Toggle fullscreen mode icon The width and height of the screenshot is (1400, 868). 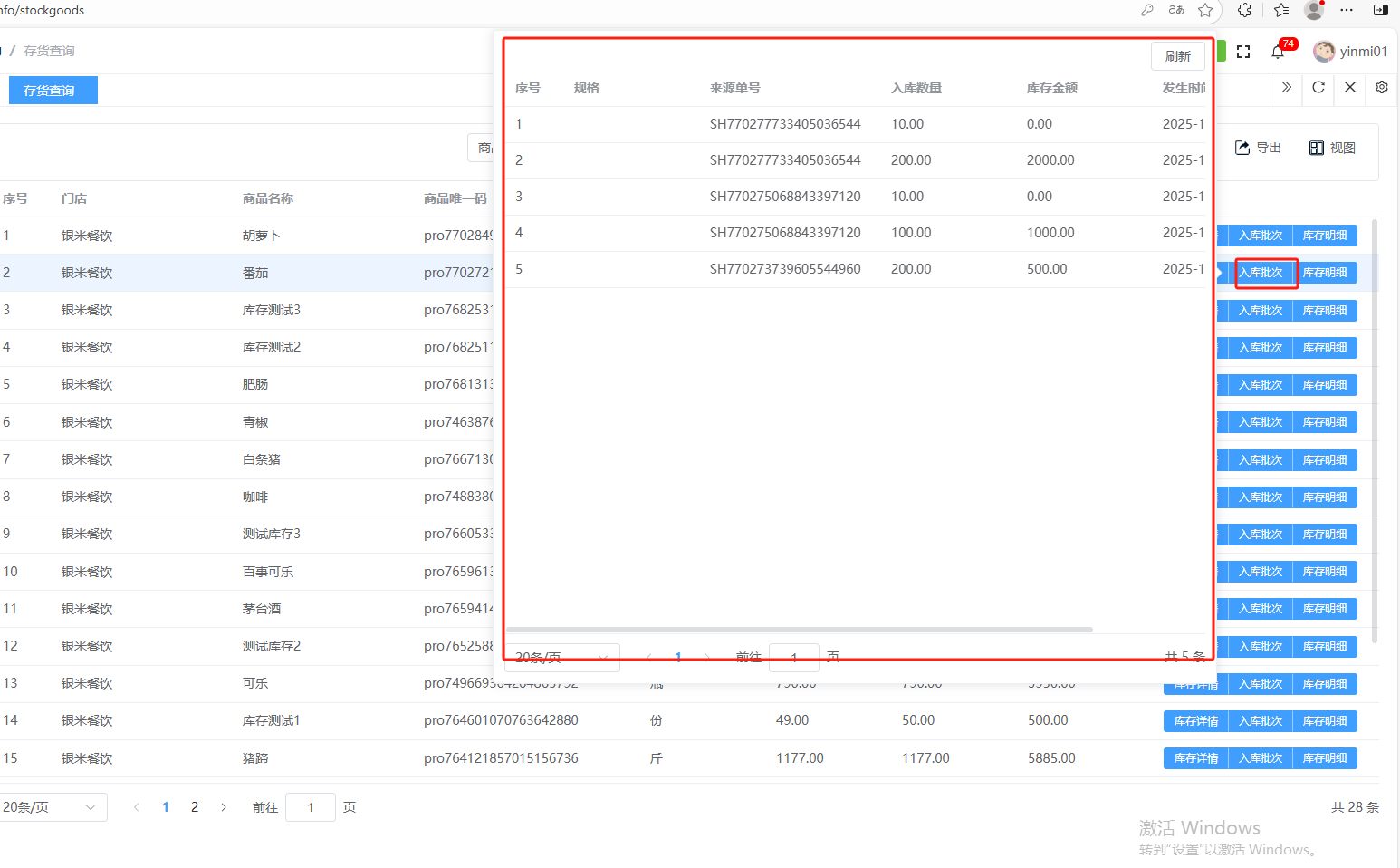click(1243, 52)
